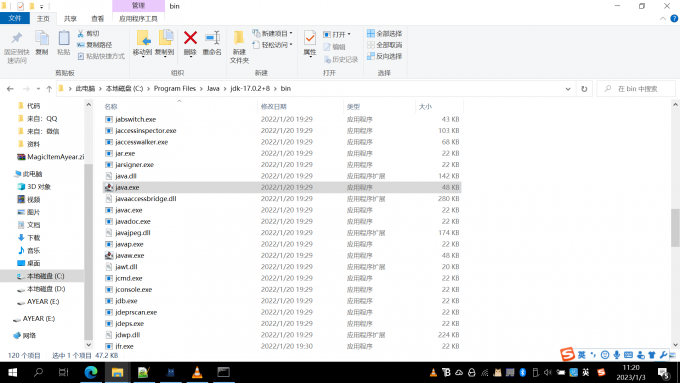The image size is (680, 383).
Task: Open Quick Access Toolbar customize arrow
Action: tap(42, 6)
